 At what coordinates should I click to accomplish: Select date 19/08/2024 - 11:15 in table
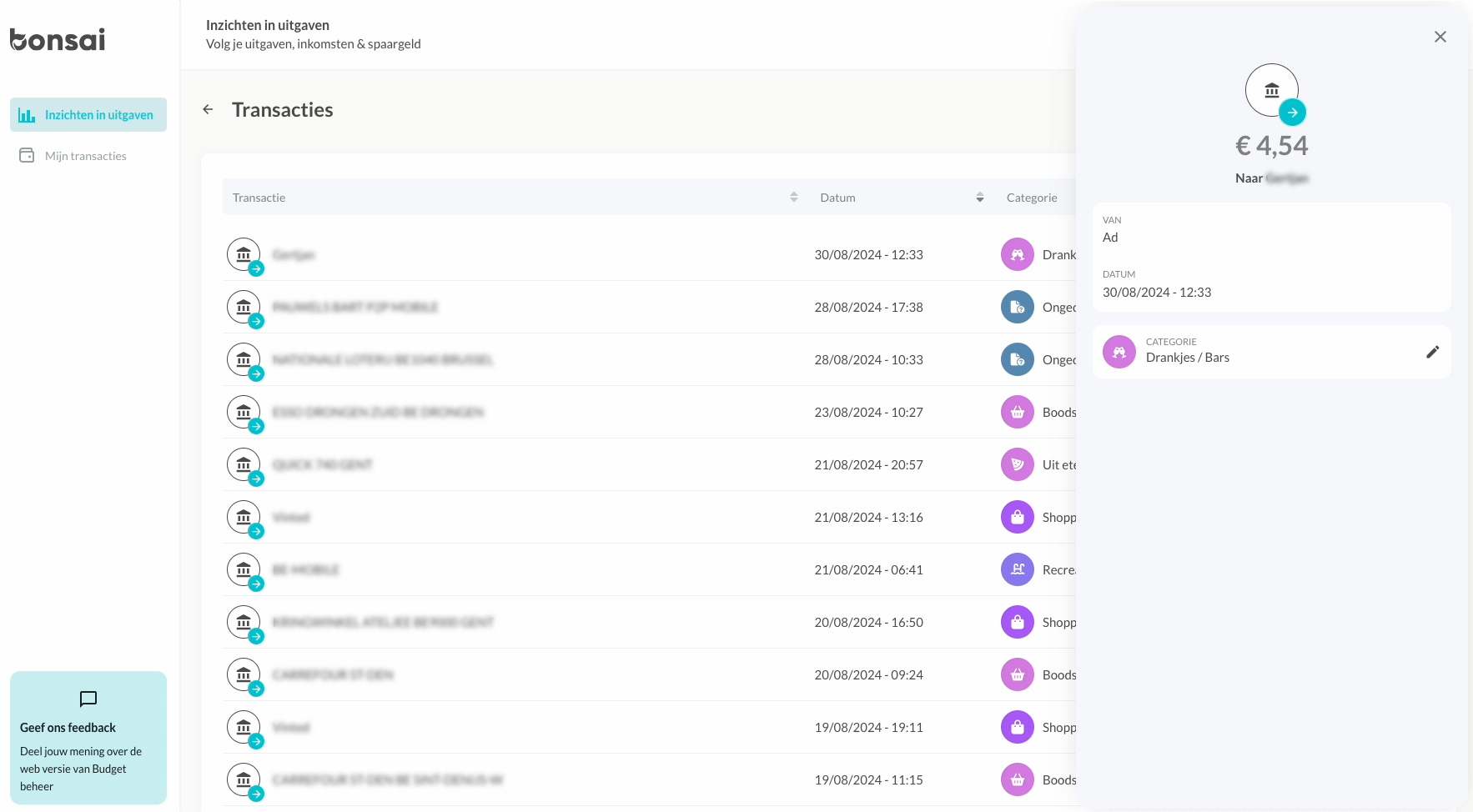pyautogui.click(x=868, y=780)
